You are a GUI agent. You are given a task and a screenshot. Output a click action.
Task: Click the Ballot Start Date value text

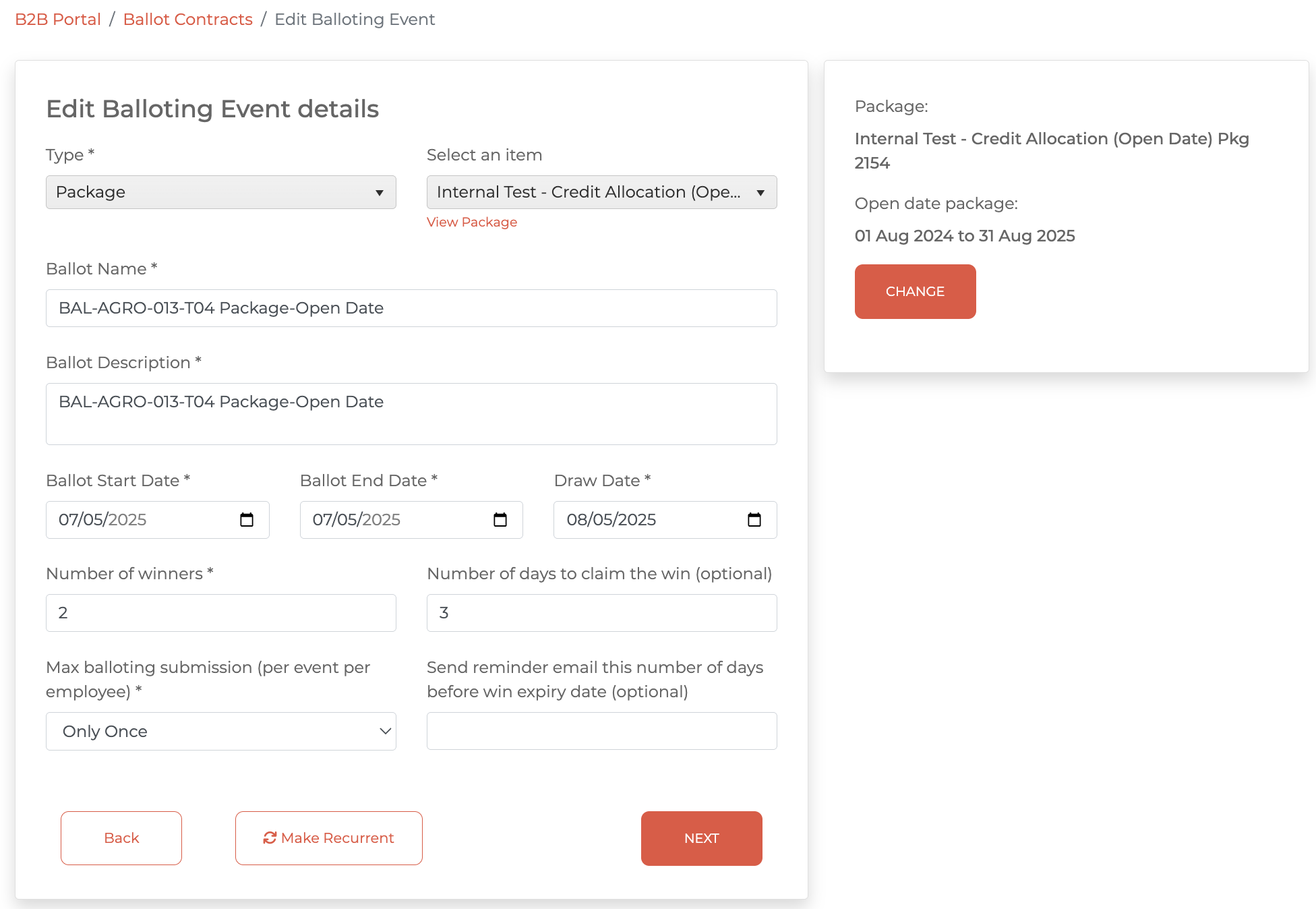click(102, 520)
